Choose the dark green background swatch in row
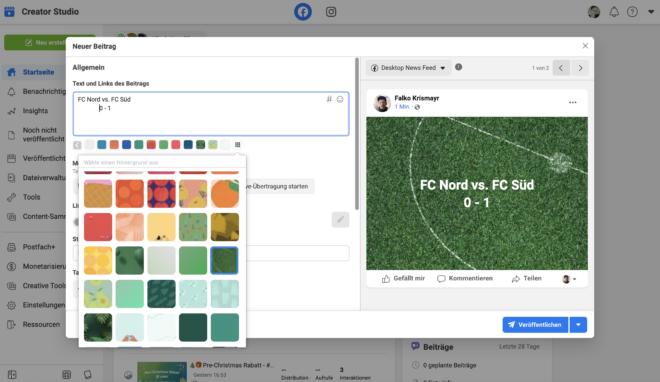 point(200,145)
